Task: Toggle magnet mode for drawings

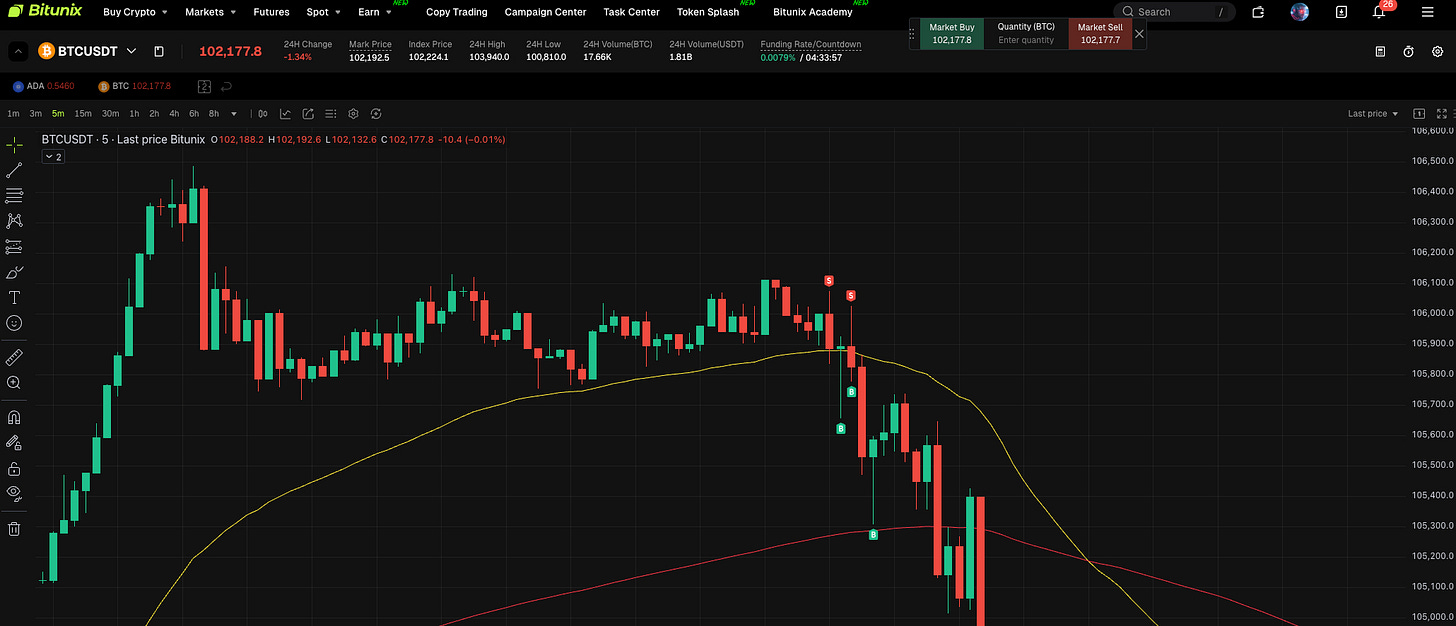Action: (14, 417)
